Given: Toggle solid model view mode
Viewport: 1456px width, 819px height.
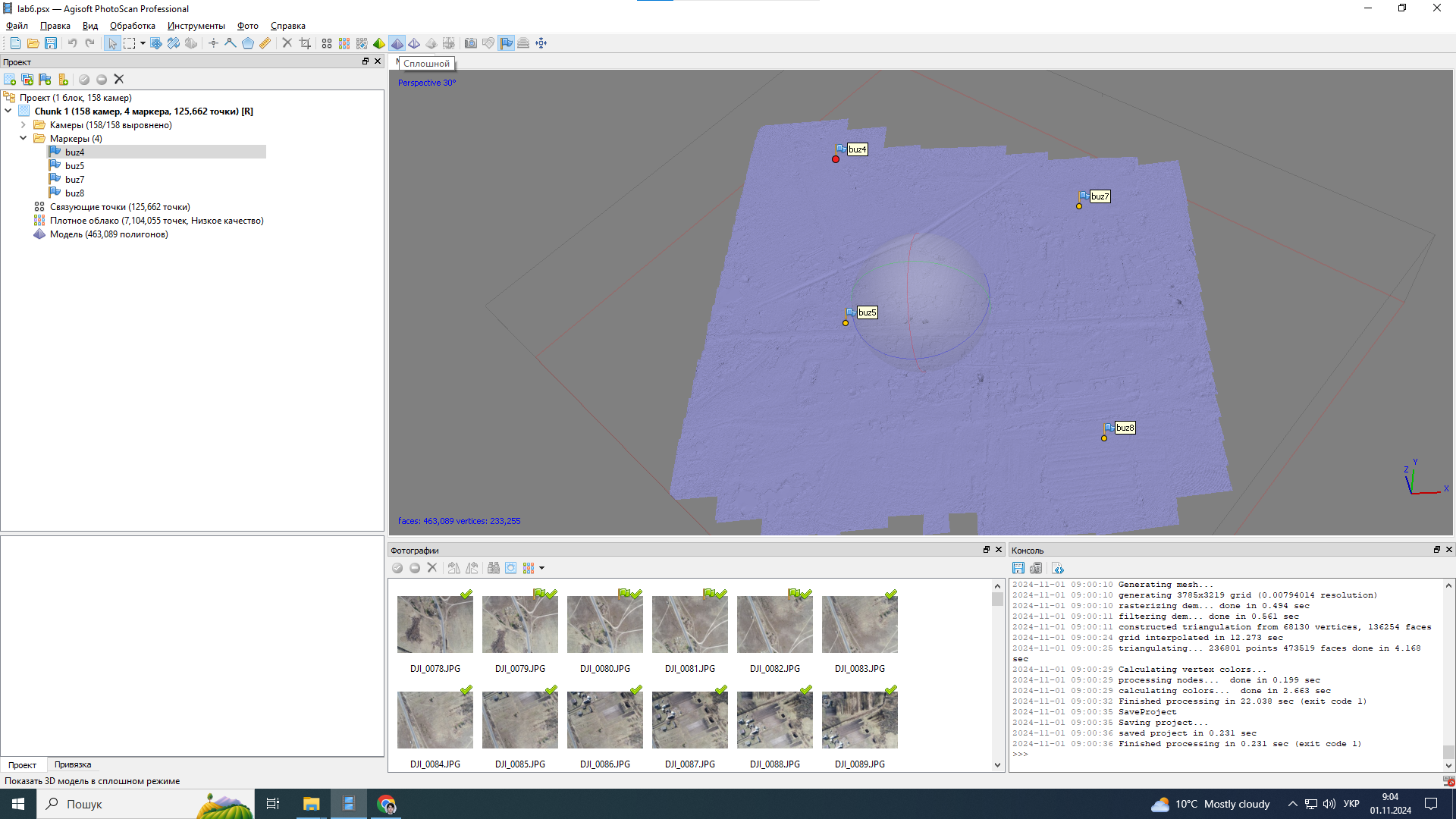Looking at the screenshot, I should 397,43.
